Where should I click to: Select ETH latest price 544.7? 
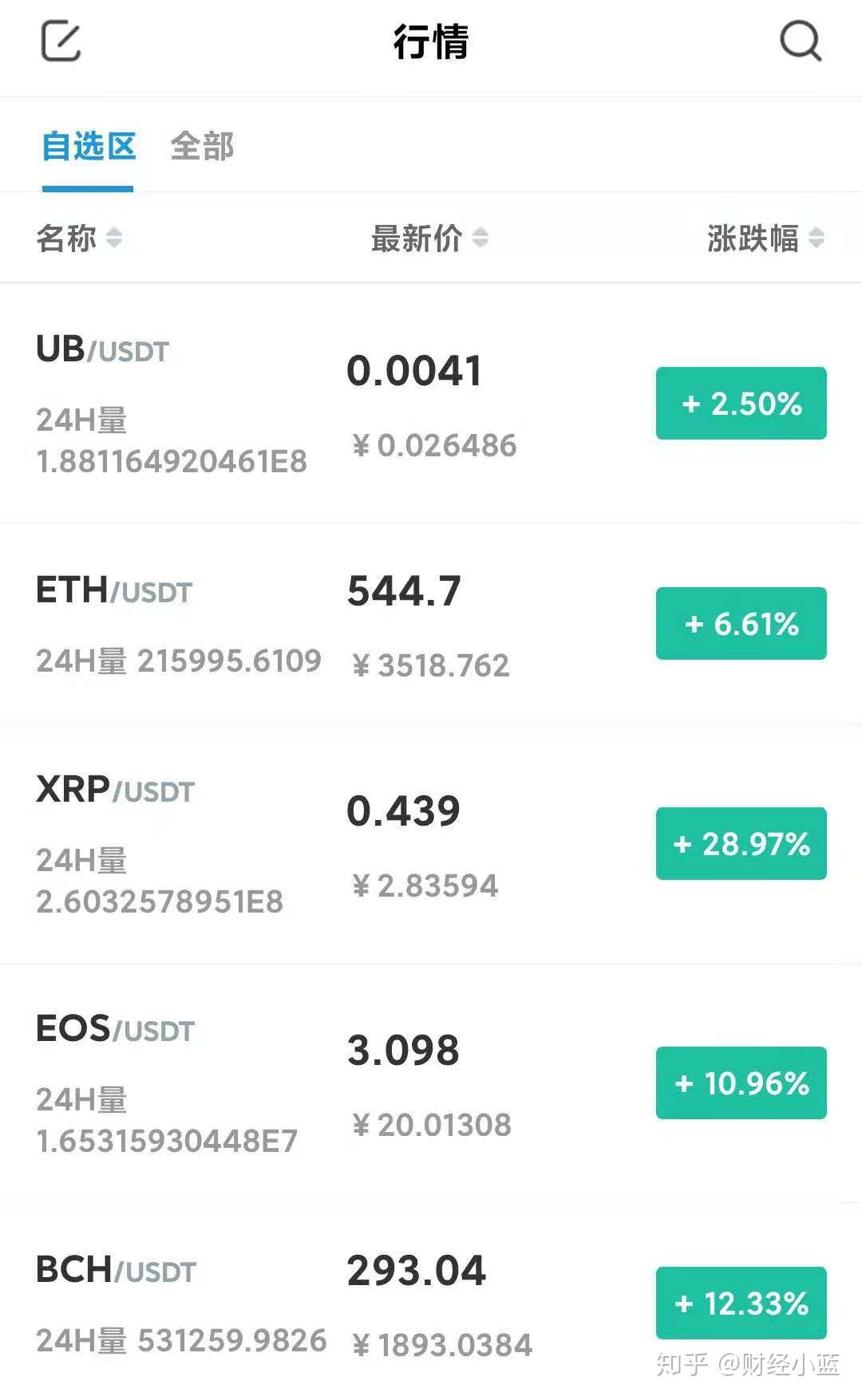[404, 592]
